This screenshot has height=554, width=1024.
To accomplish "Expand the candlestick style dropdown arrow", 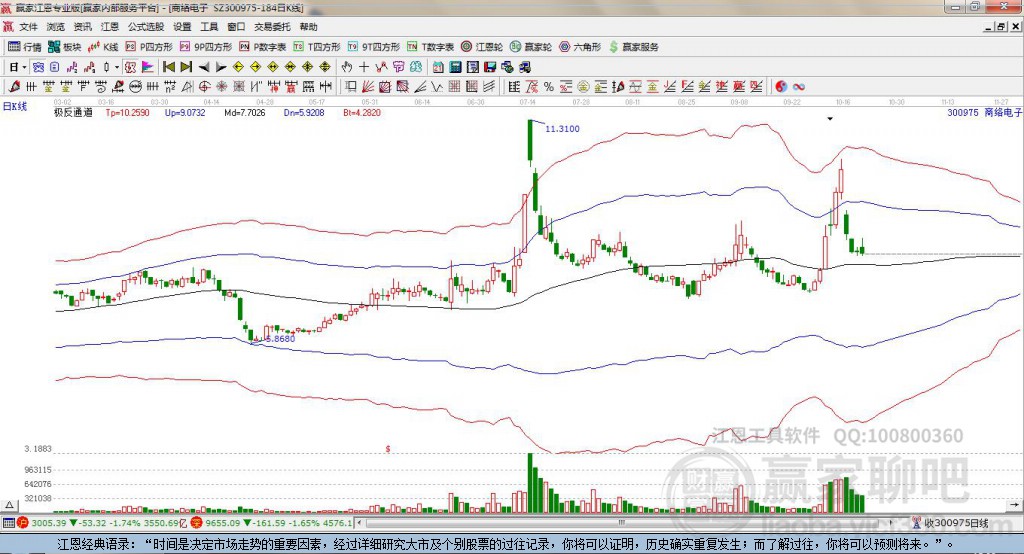I will [x=117, y=67].
